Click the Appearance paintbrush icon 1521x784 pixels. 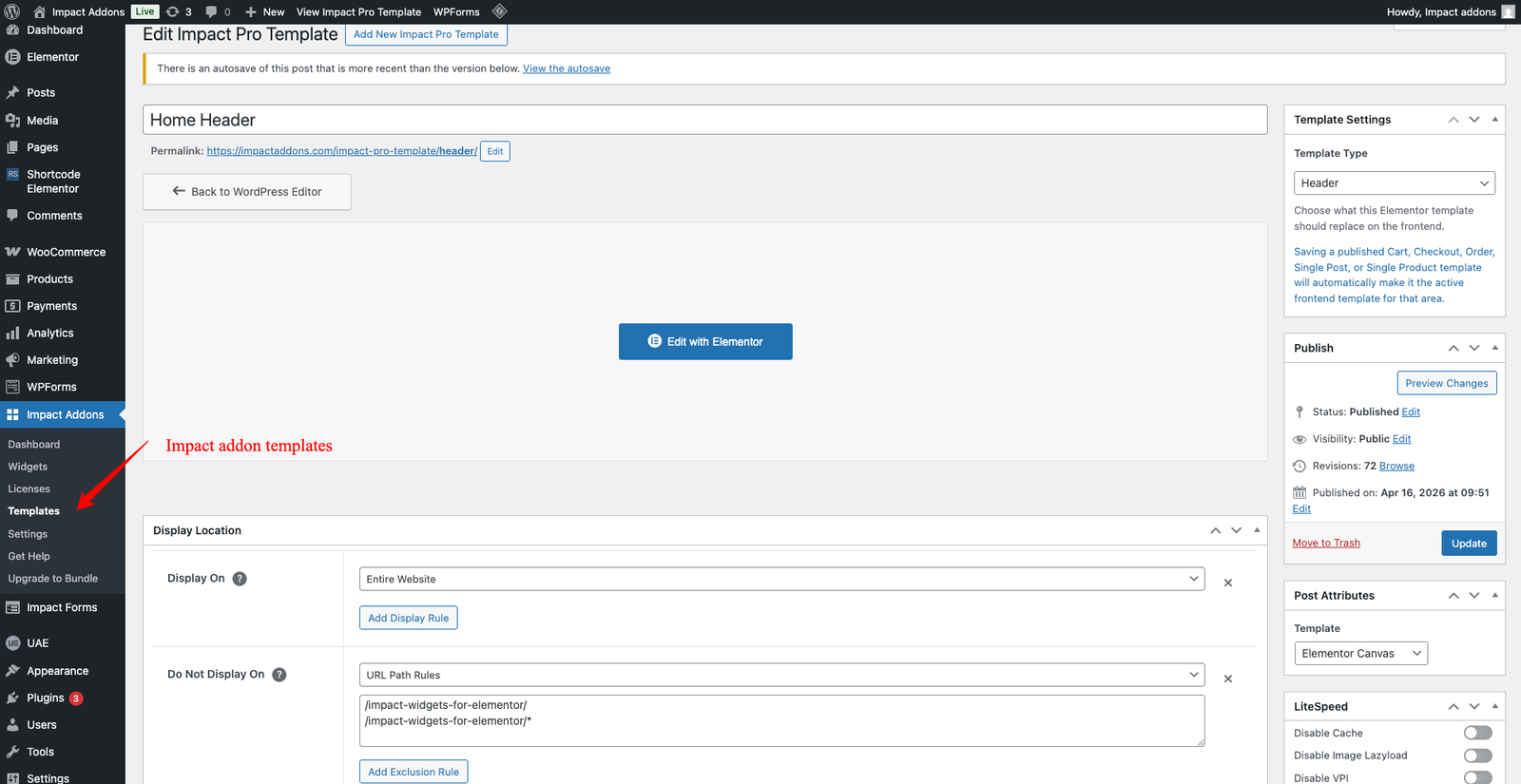click(x=12, y=670)
